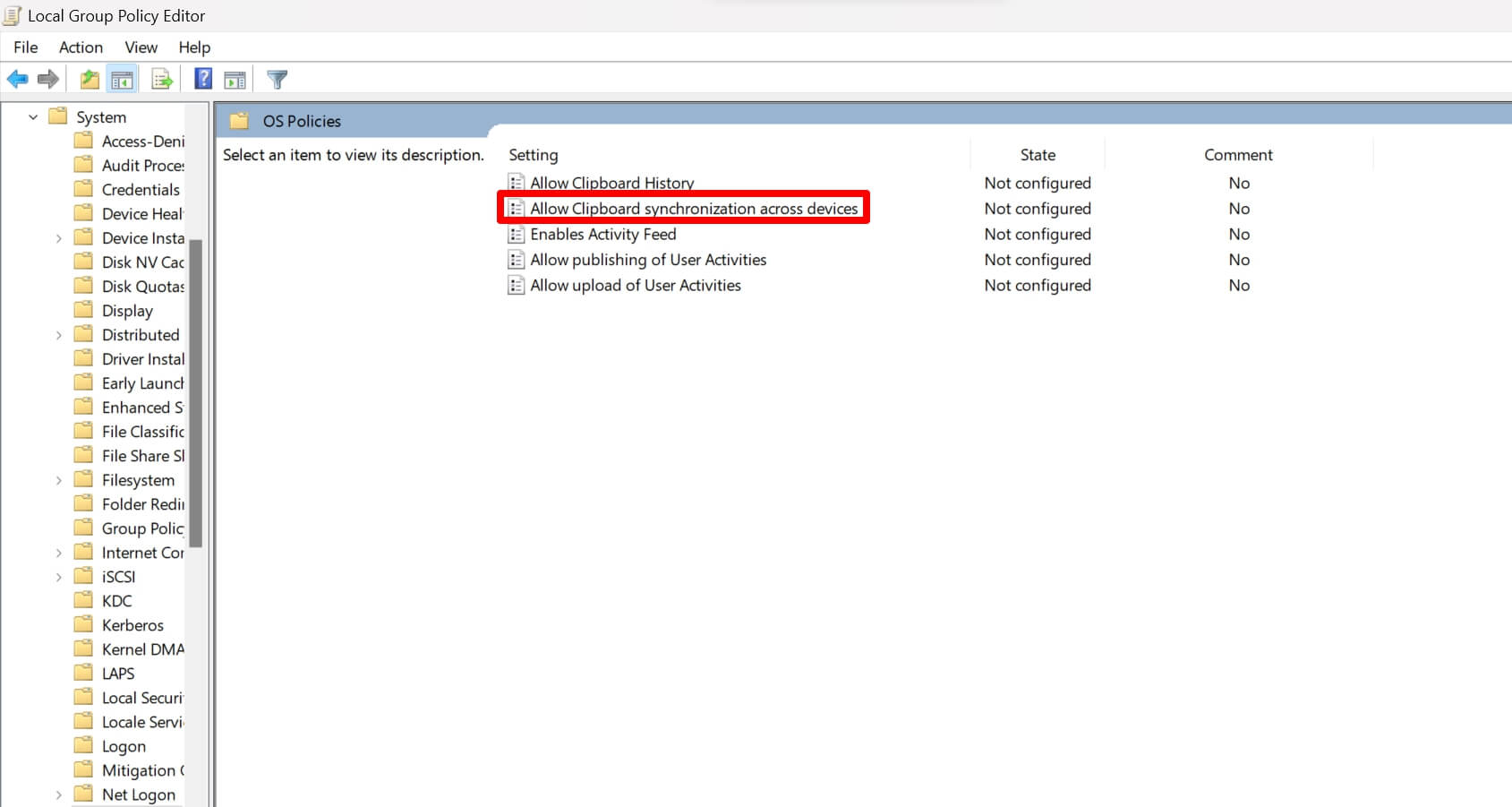Image resolution: width=1512 pixels, height=807 pixels.
Task: Open the File menu
Action: (26, 47)
